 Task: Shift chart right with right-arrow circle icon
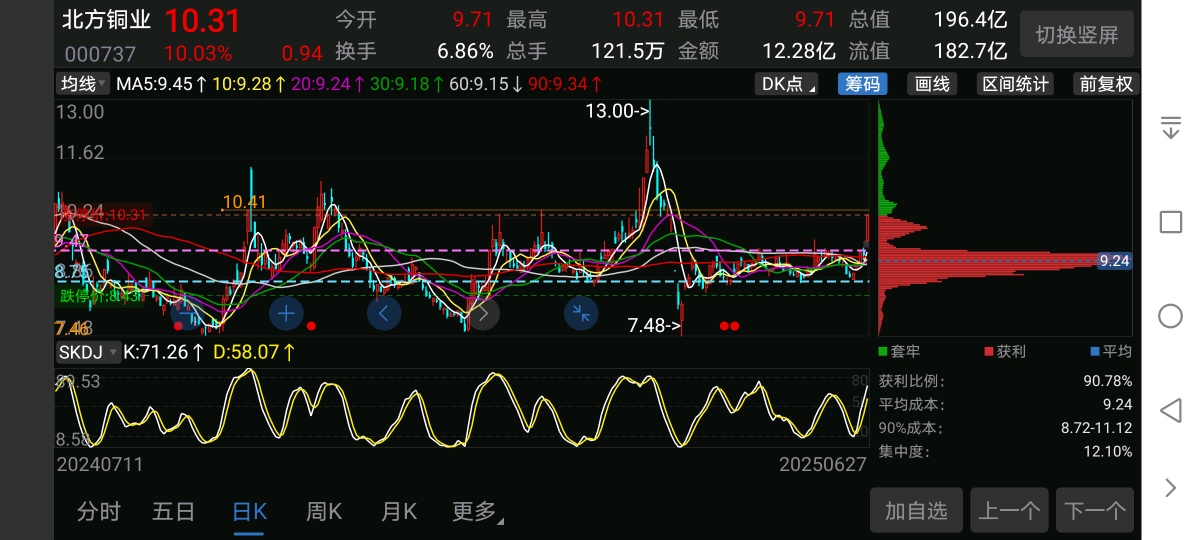[x=482, y=313]
